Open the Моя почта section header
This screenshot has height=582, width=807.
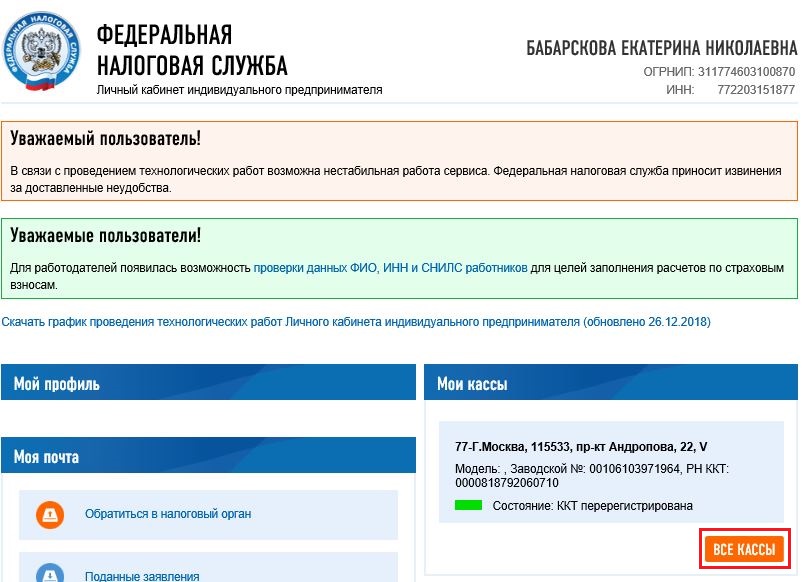pos(208,455)
